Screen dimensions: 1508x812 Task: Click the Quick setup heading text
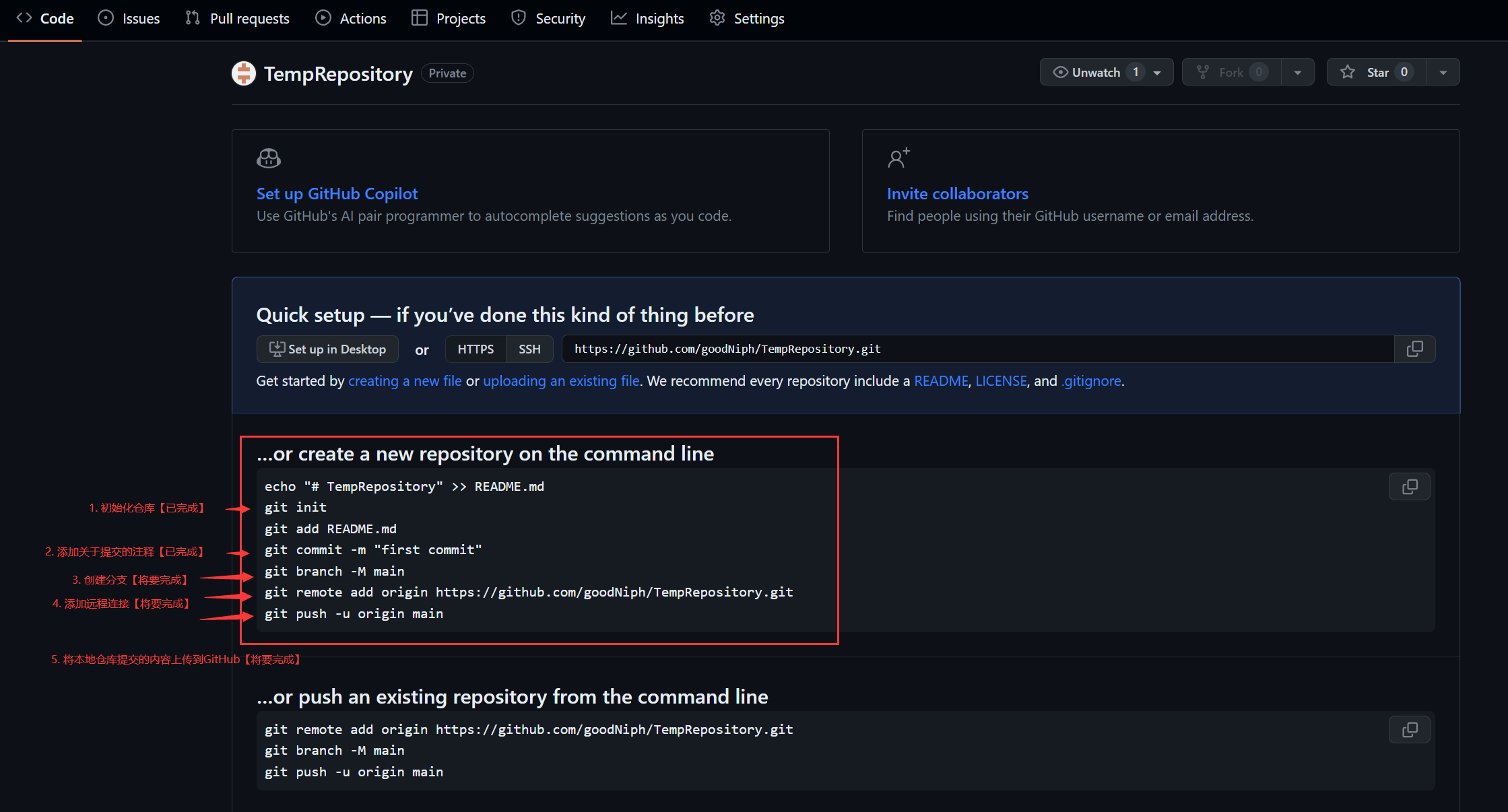click(505, 315)
